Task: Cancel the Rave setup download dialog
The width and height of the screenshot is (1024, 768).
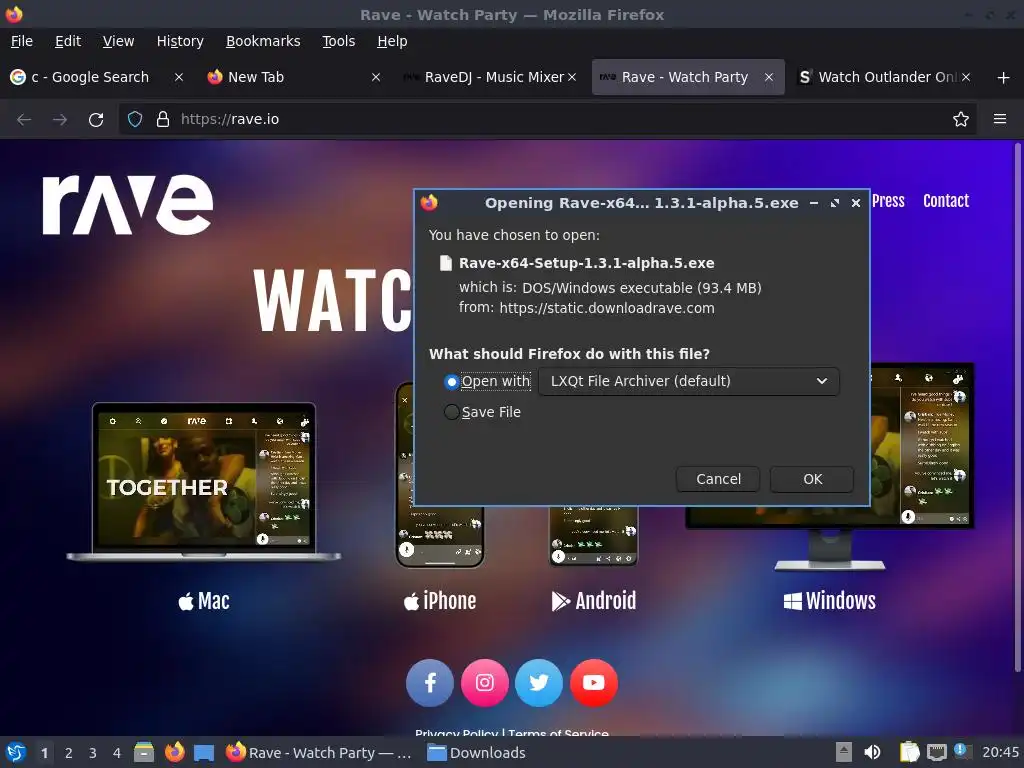Action: pyautogui.click(x=718, y=479)
